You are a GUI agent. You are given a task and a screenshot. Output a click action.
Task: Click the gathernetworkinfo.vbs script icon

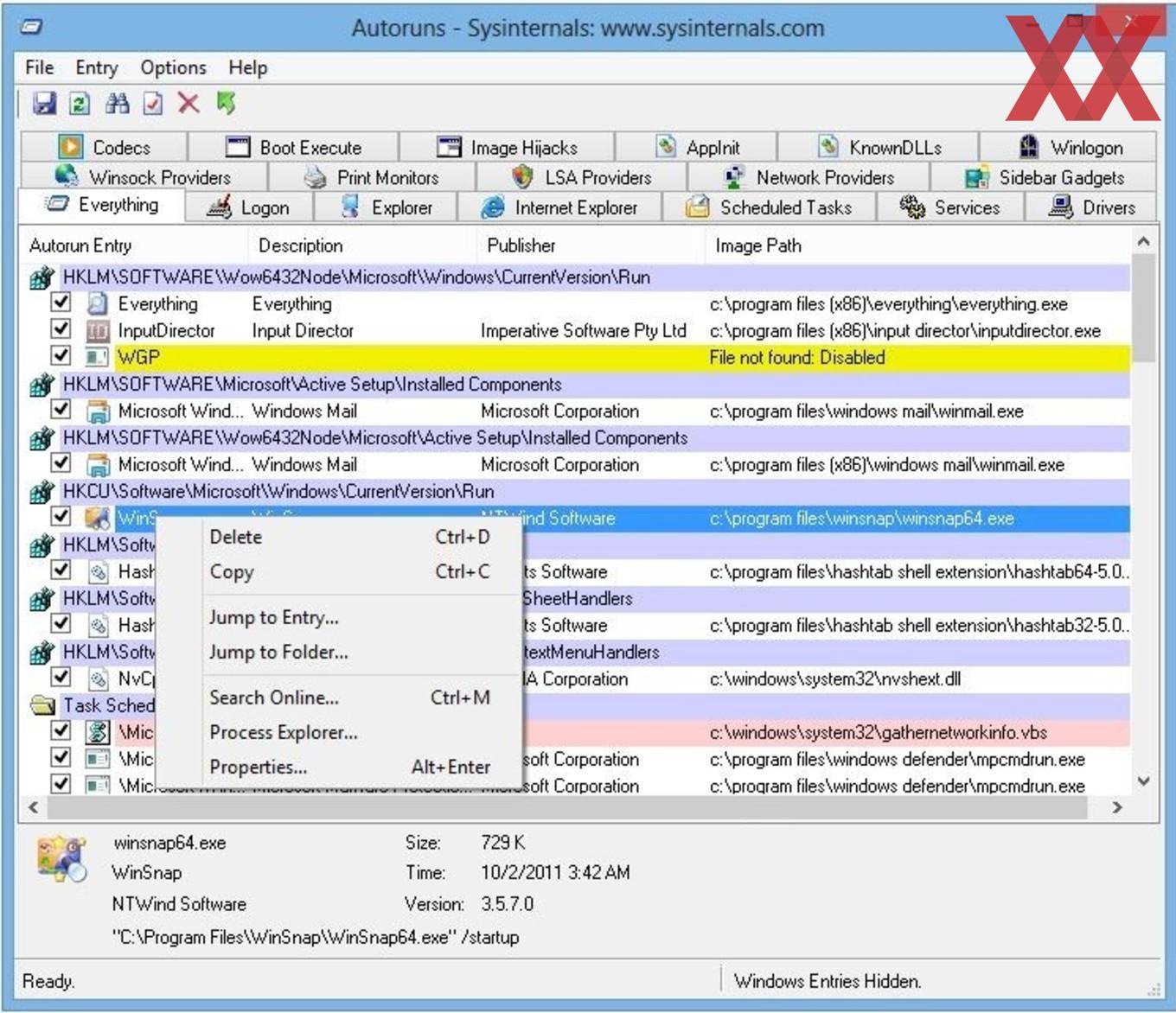tap(98, 732)
